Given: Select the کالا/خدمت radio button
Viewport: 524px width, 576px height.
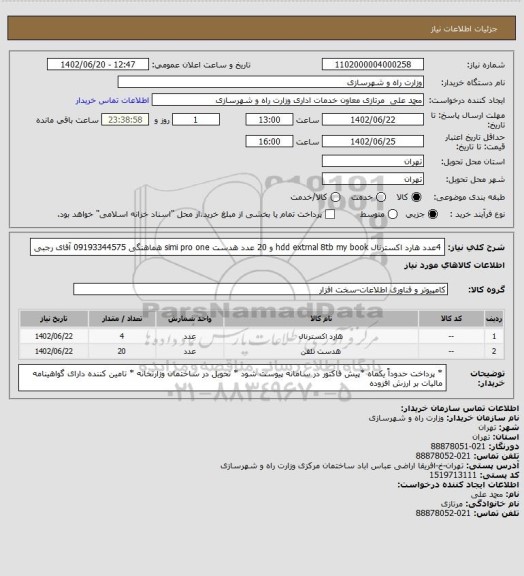Looking at the screenshot, I should pos(335,197).
